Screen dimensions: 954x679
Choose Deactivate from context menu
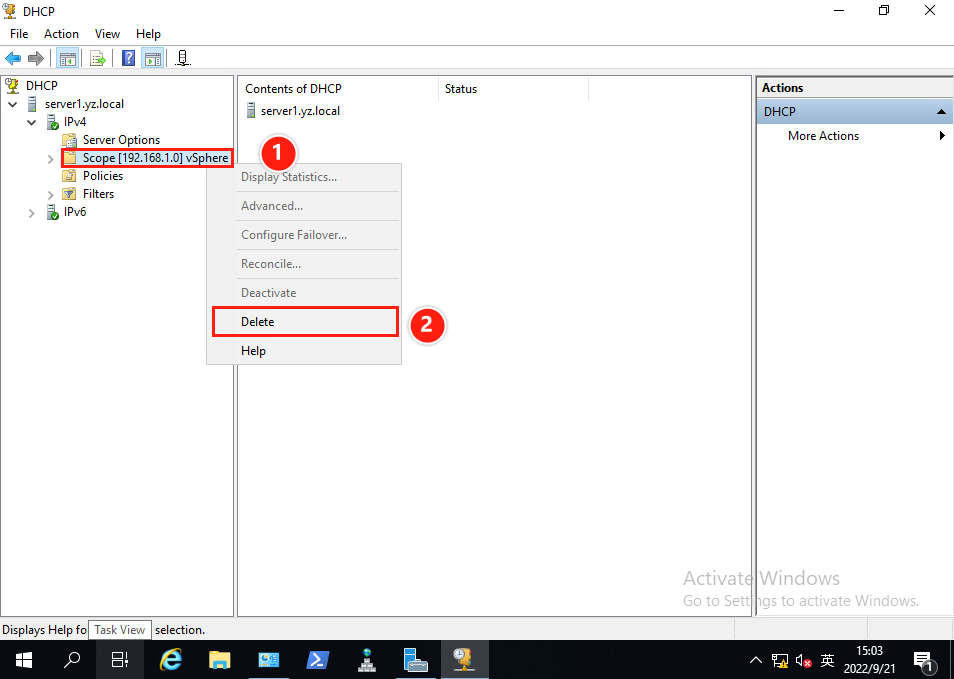pos(304,293)
